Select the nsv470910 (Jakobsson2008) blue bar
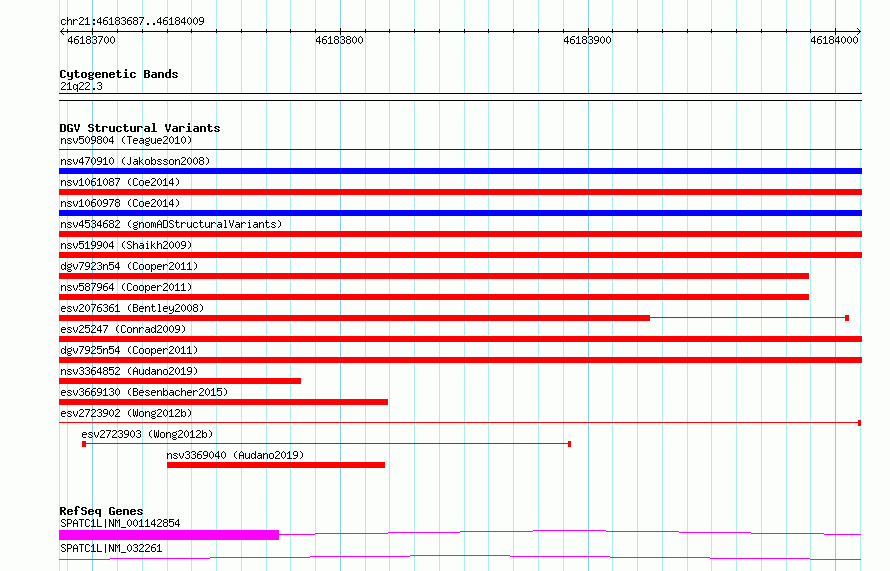The width and height of the screenshot is (890, 571). click(460, 171)
